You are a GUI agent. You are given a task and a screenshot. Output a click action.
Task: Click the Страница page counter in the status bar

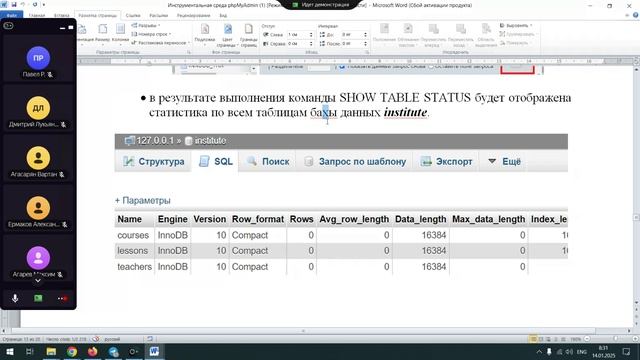(x=21, y=339)
